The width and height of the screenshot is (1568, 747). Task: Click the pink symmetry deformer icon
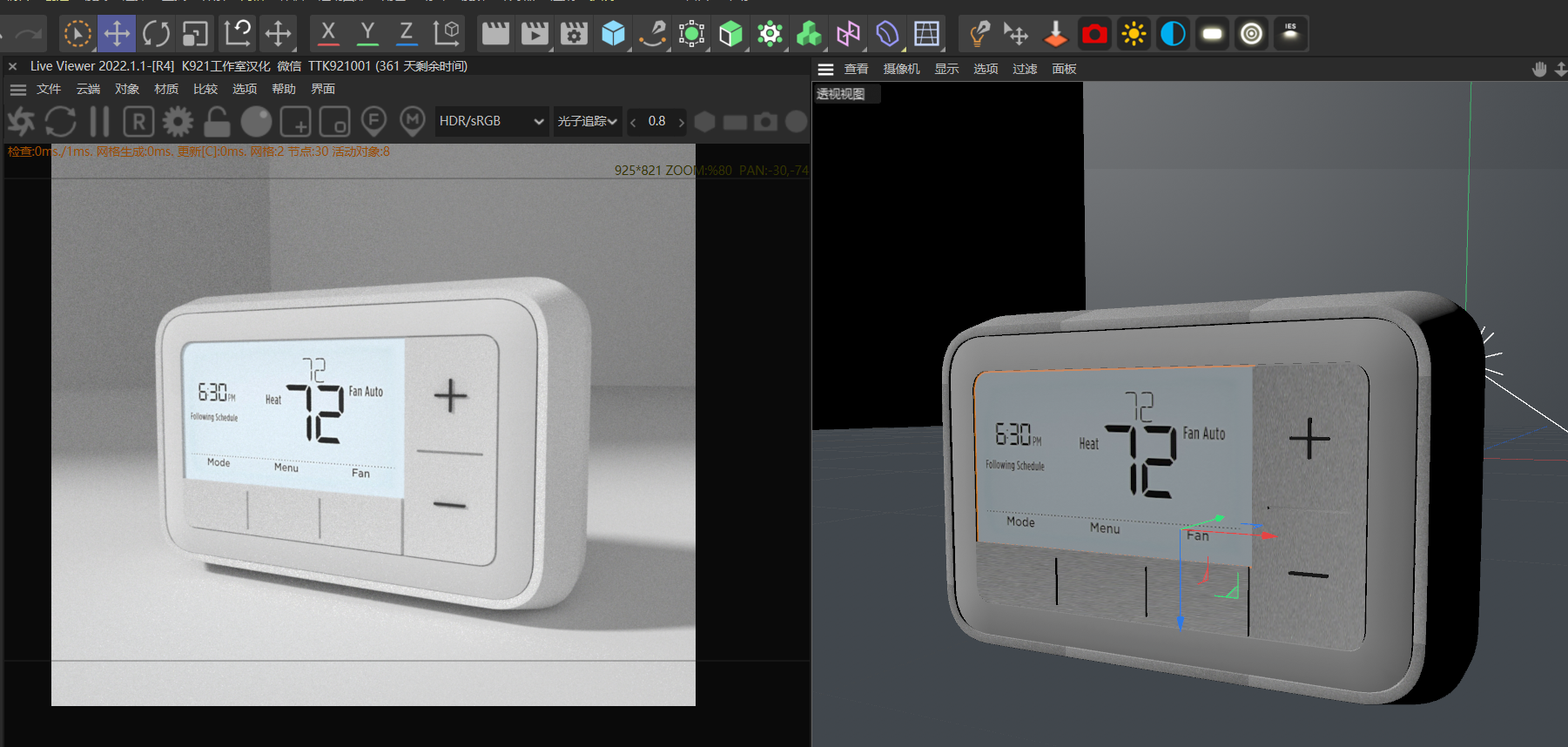(x=848, y=34)
